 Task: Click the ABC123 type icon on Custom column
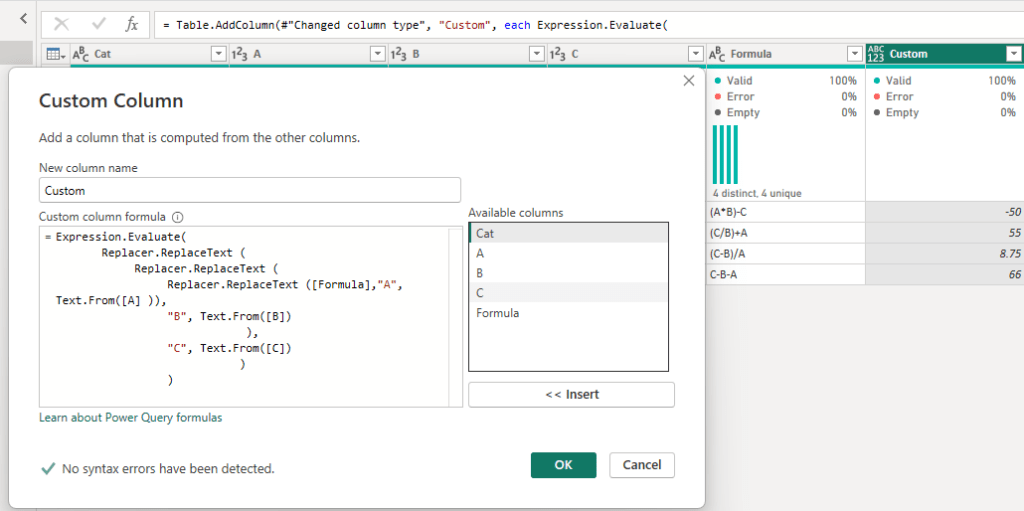tap(876, 54)
